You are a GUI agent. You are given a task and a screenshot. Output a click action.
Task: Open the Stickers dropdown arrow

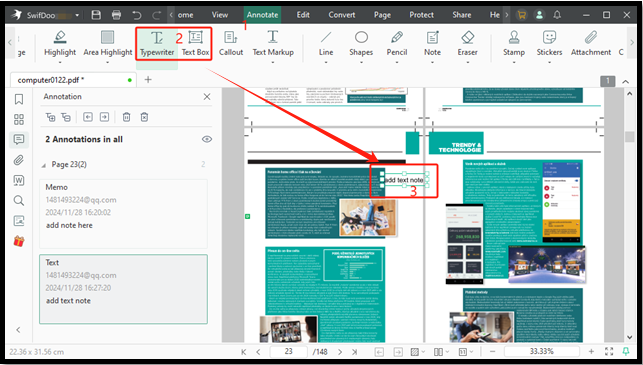[549, 62]
